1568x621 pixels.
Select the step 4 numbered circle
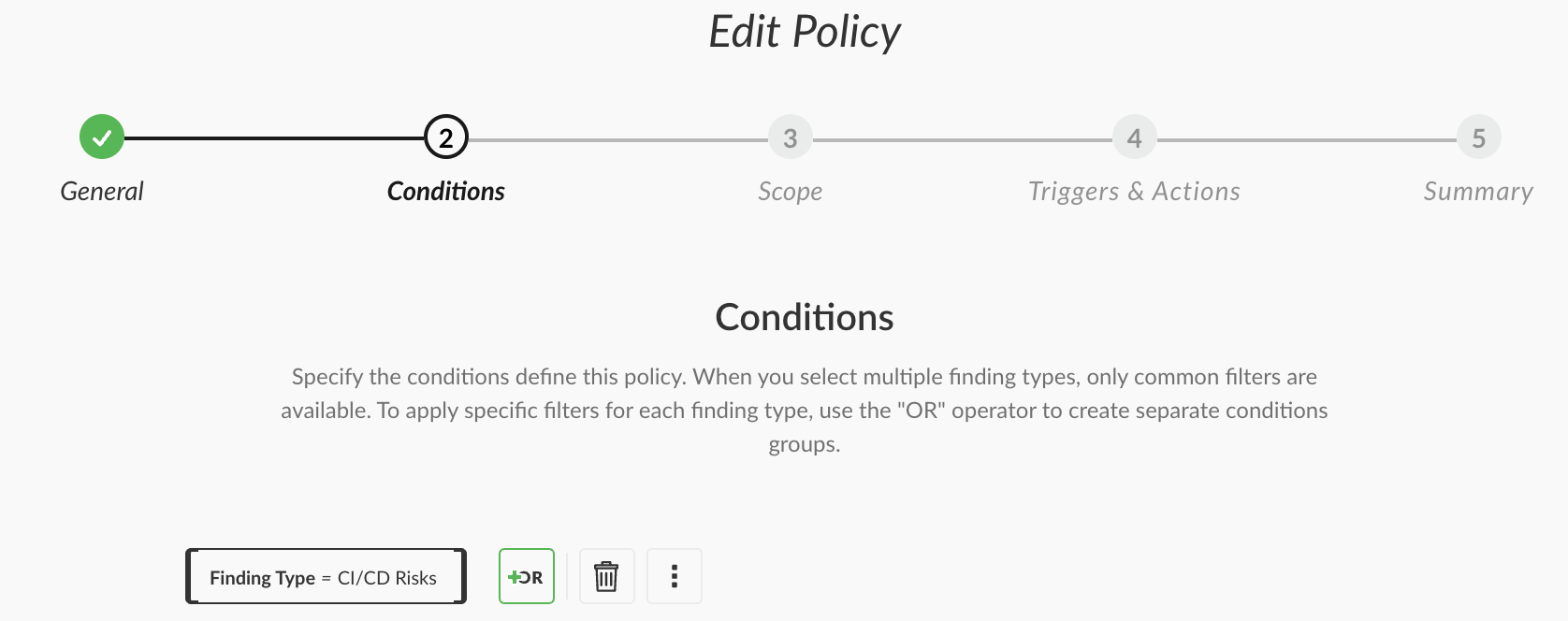(x=1134, y=137)
